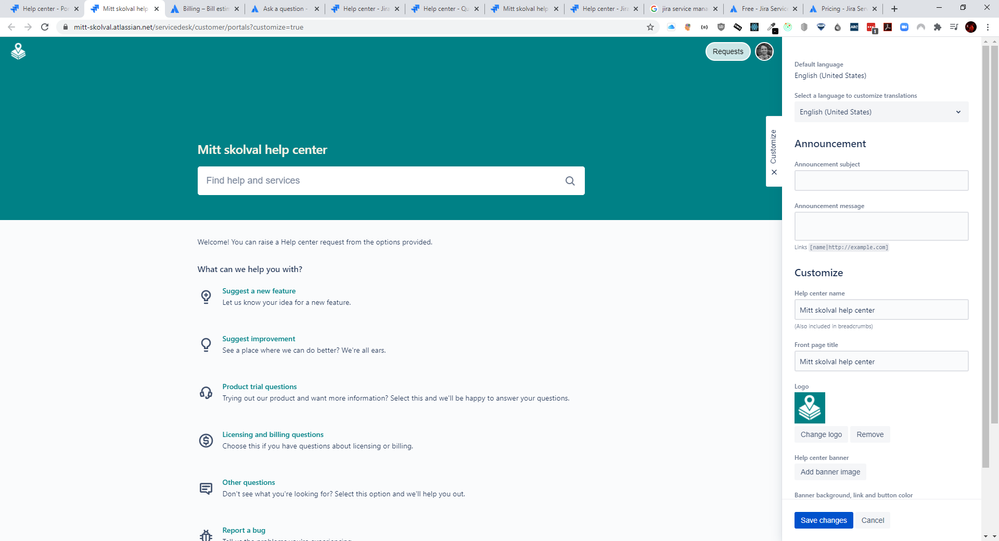Open the Suggest improvement link
999x541 pixels.
pyautogui.click(x=259, y=339)
